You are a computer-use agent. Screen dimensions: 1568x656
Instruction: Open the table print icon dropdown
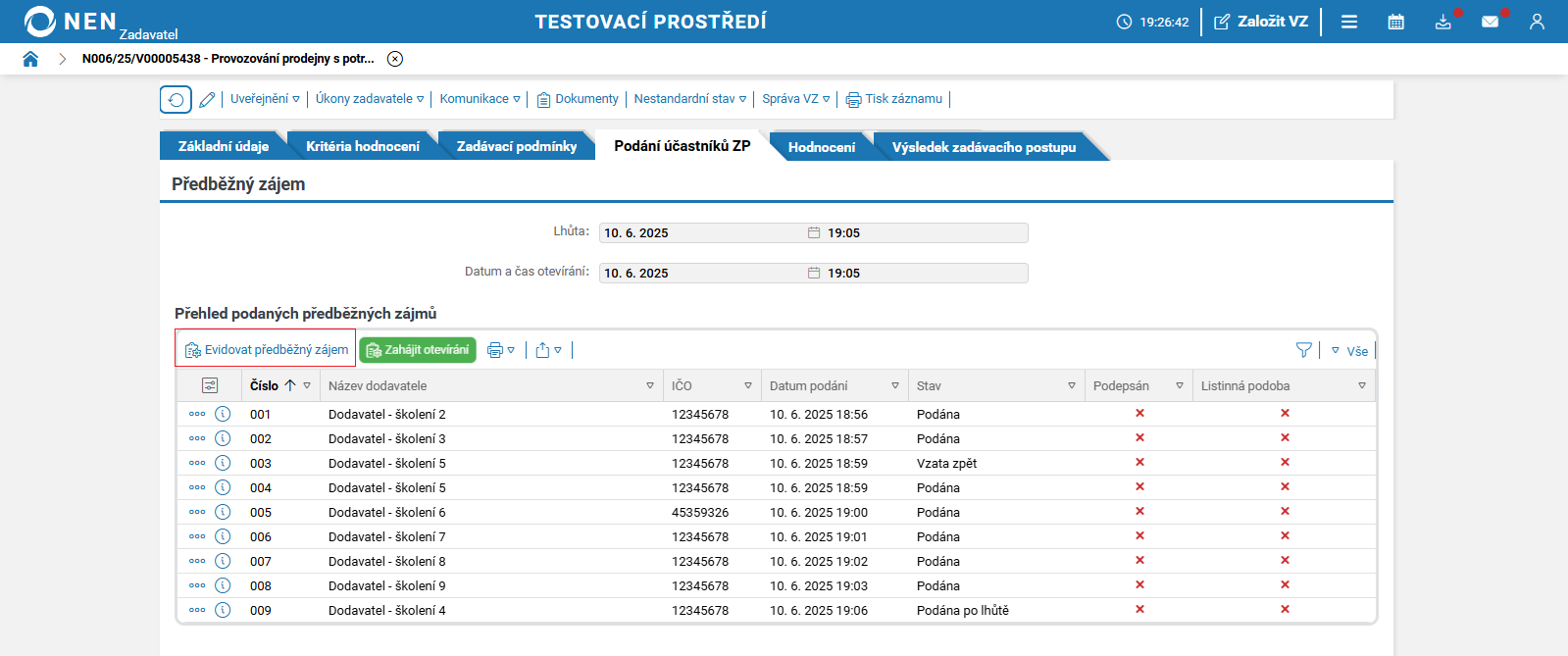point(501,350)
